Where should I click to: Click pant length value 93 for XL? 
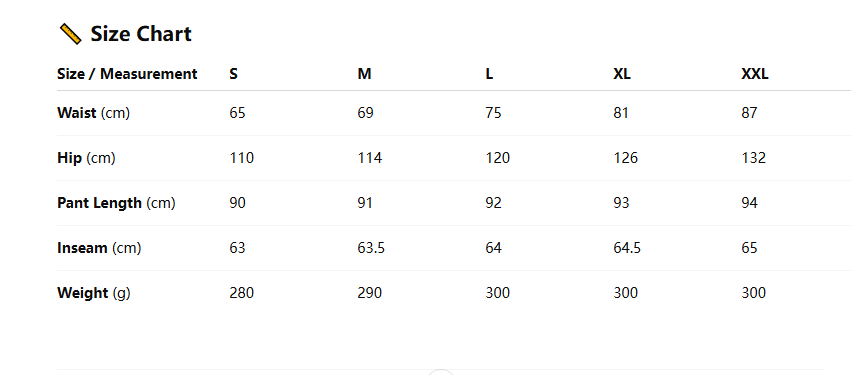[621, 203]
